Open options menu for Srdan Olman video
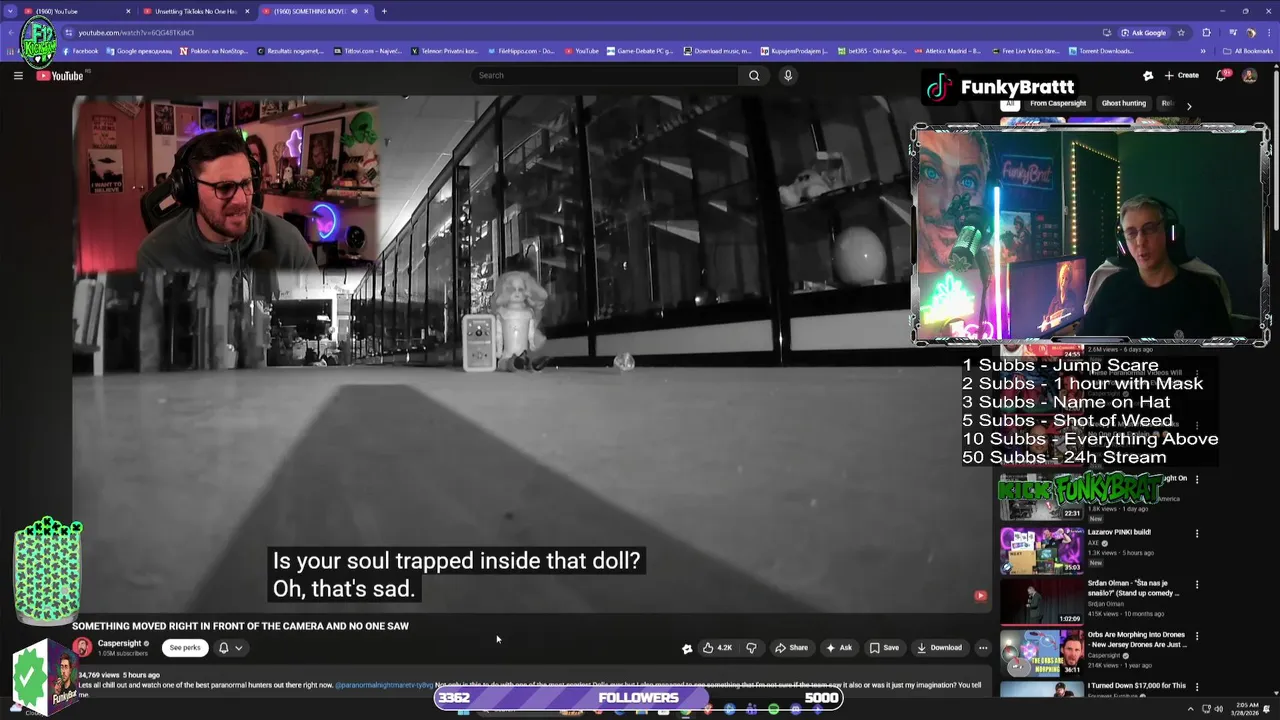This screenshot has width=1280, height=720. (1197, 585)
